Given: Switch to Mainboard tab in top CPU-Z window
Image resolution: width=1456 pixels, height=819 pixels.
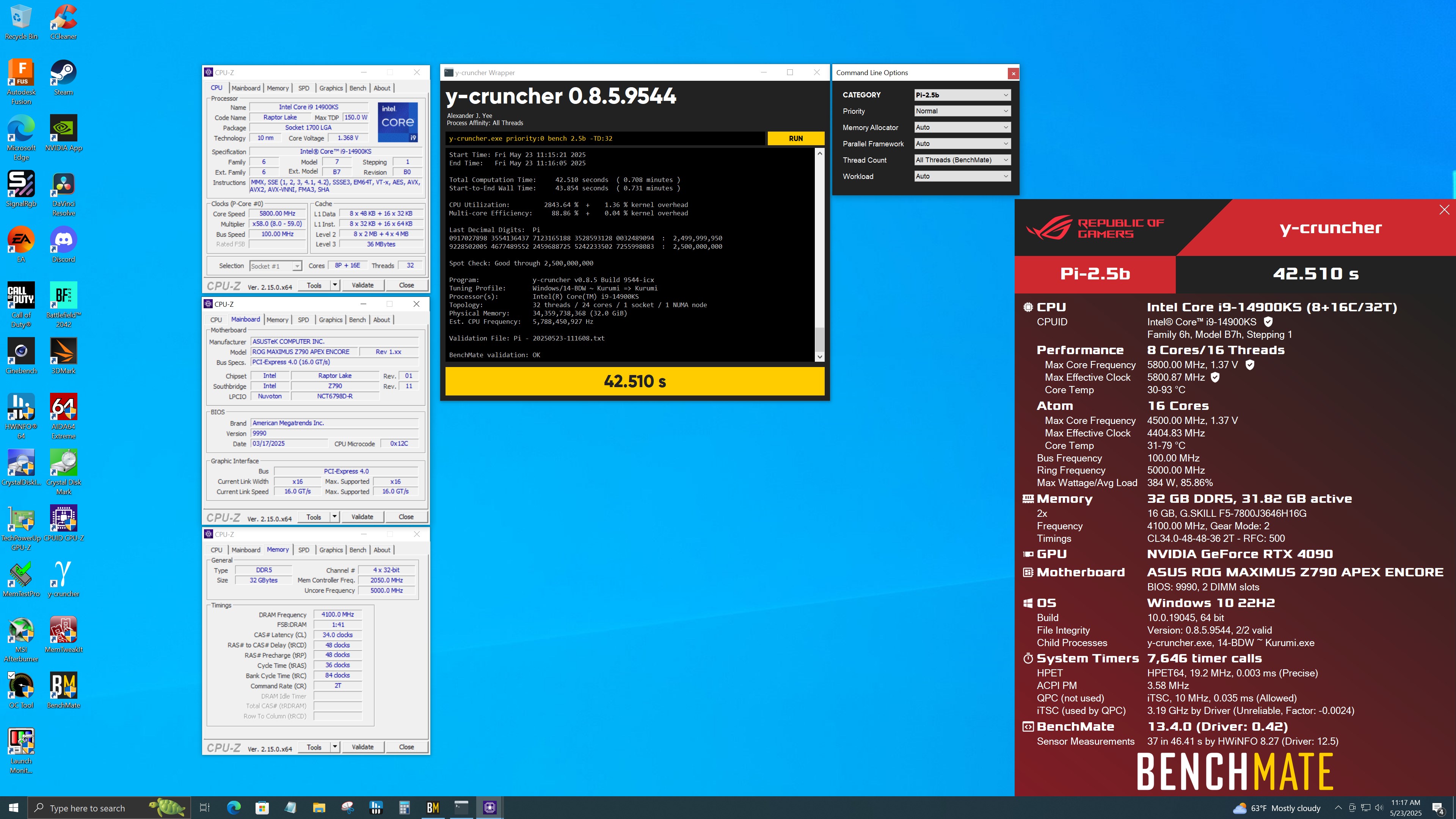Looking at the screenshot, I should click(x=246, y=88).
